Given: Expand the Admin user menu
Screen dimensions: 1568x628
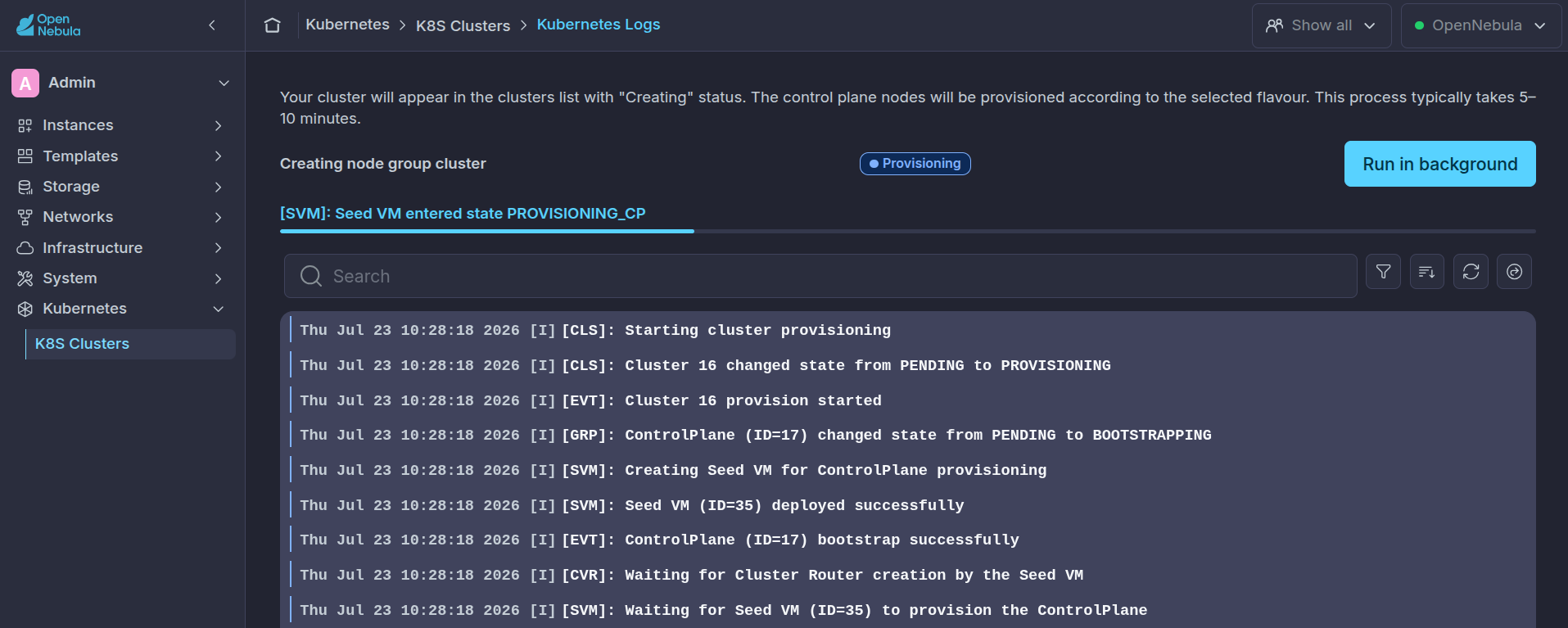Looking at the screenshot, I should [x=224, y=83].
